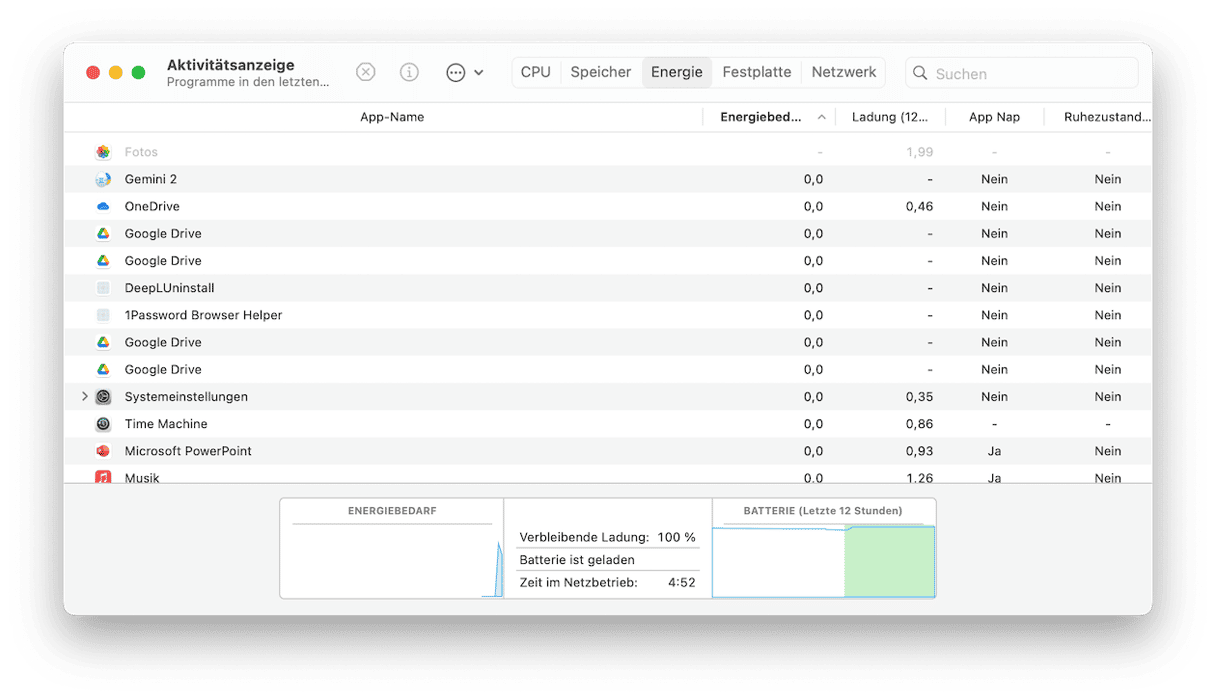This screenshot has width=1216, height=699.
Task: Click the 0,35 charge value for Systemeinstellungen
Action: (919, 397)
